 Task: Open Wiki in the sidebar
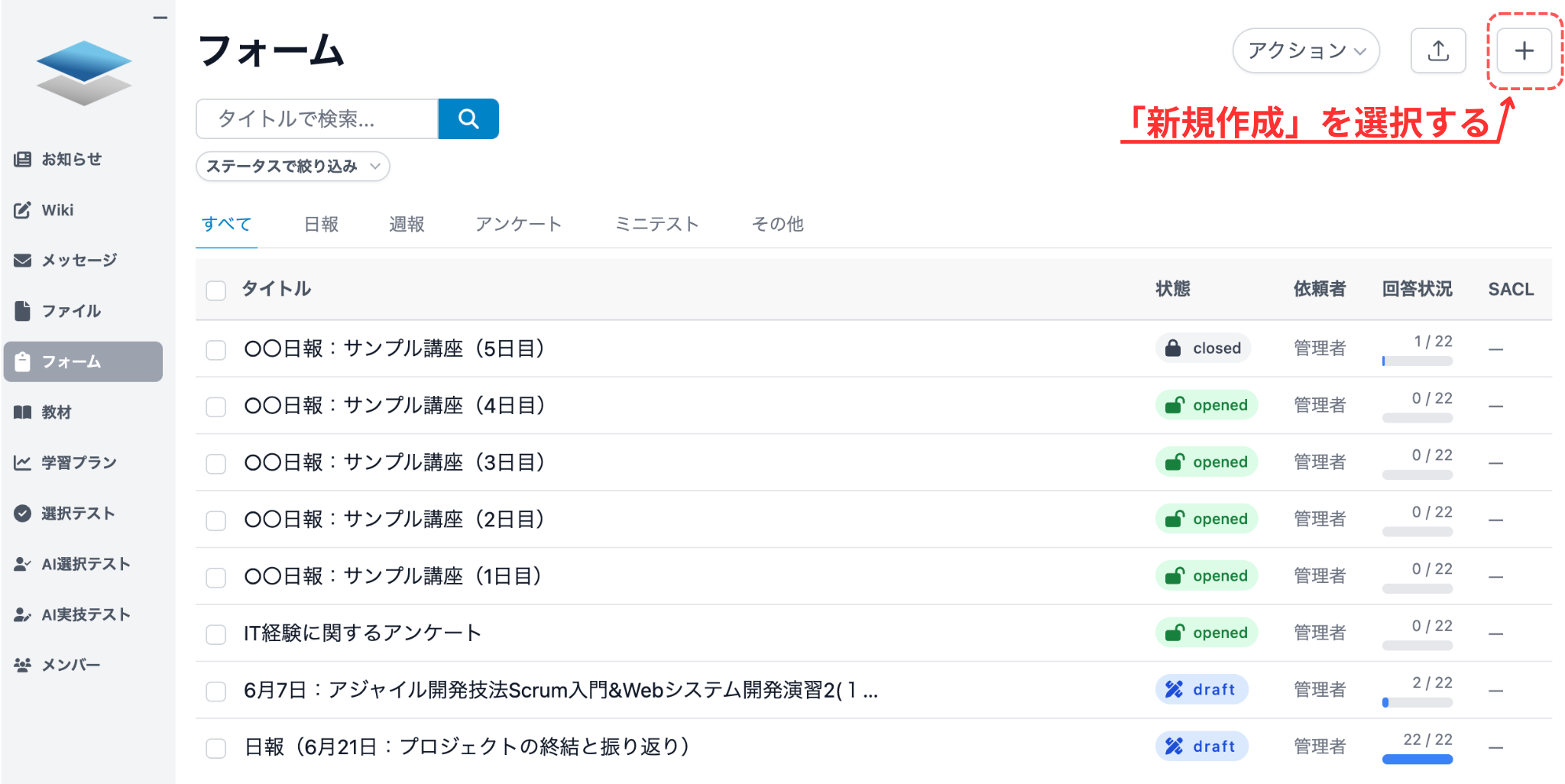coord(57,210)
